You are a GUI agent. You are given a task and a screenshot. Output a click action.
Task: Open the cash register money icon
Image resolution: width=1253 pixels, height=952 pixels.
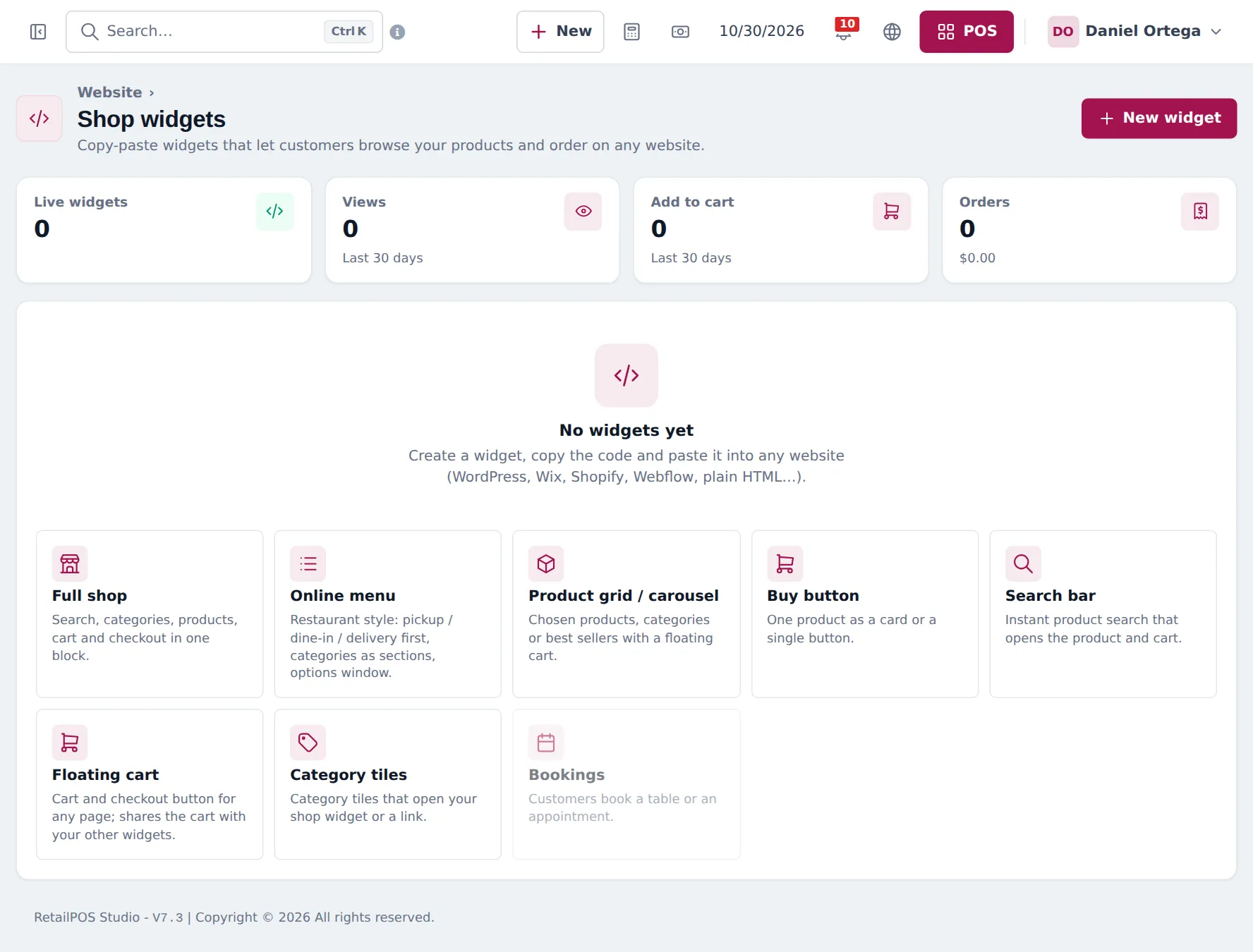(680, 32)
